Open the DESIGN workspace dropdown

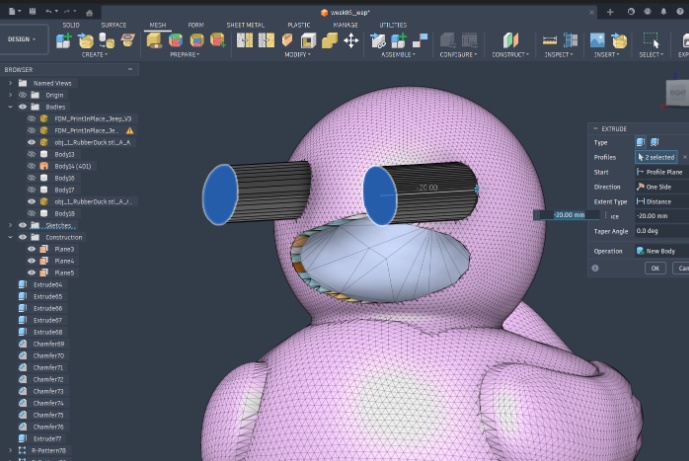(x=22, y=39)
